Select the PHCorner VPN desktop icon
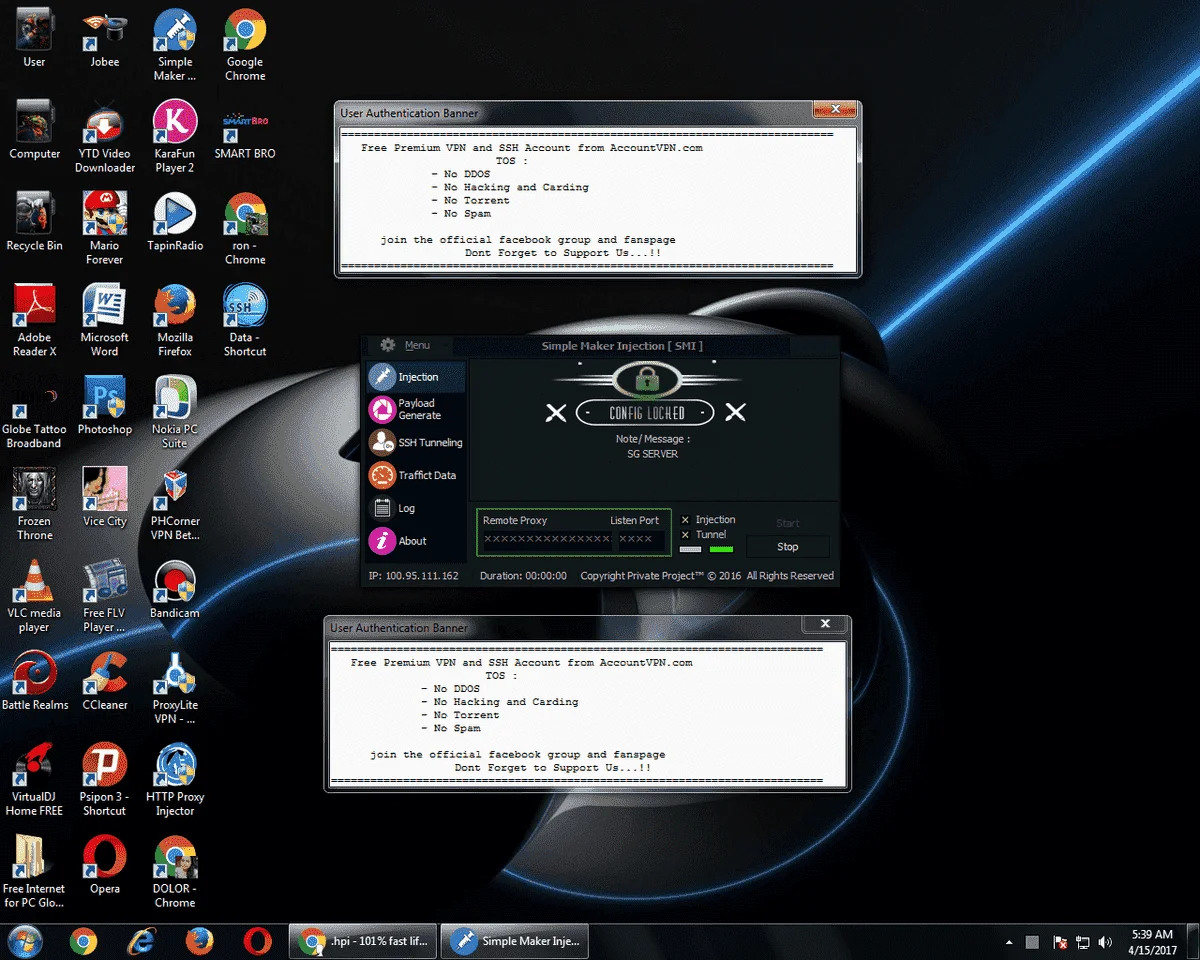This screenshot has width=1200, height=960. coord(175,505)
